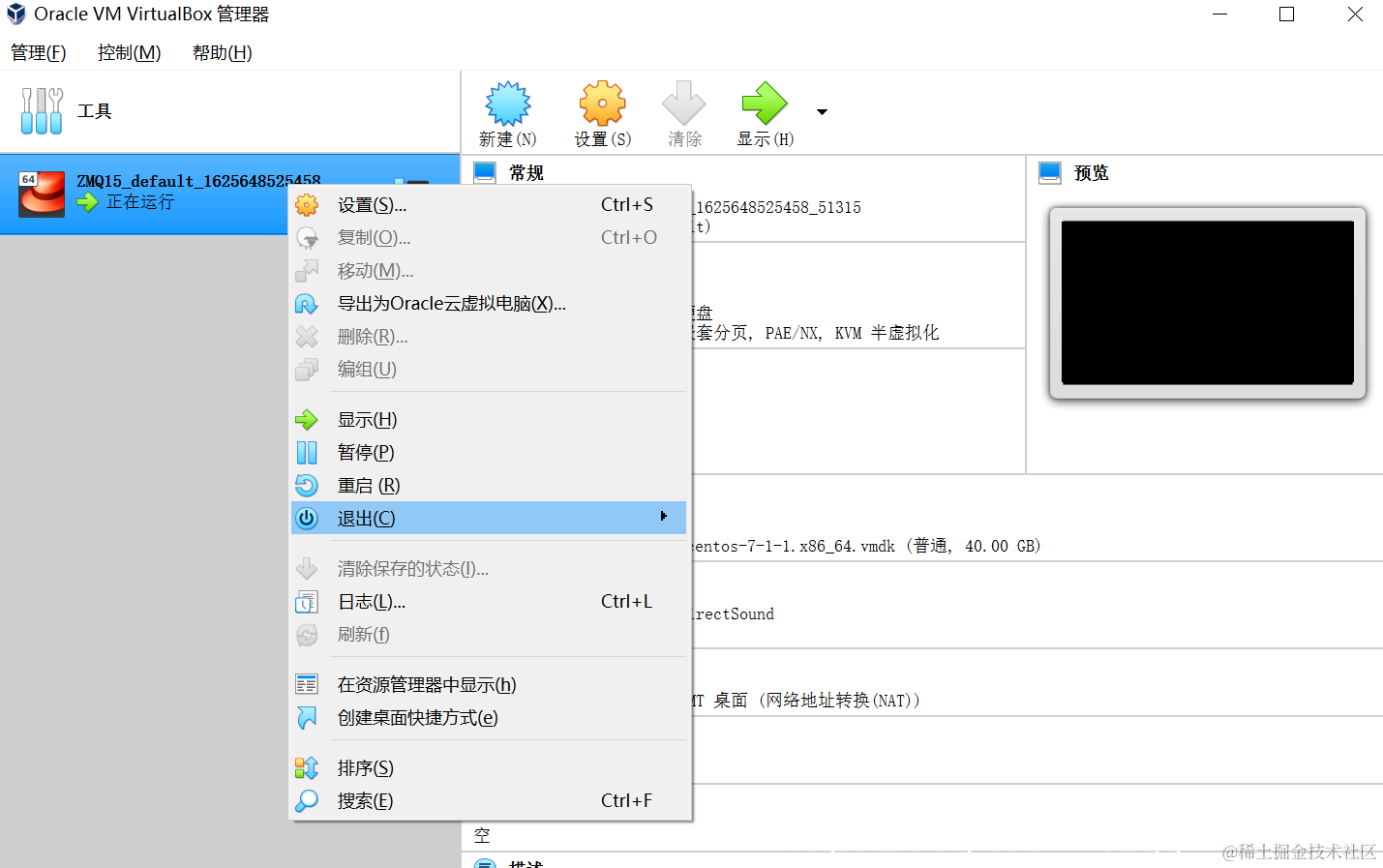This screenshot has width=1383, height=868.
Task: Choose 重启 (R) menu entry
Action: point(489,486)
